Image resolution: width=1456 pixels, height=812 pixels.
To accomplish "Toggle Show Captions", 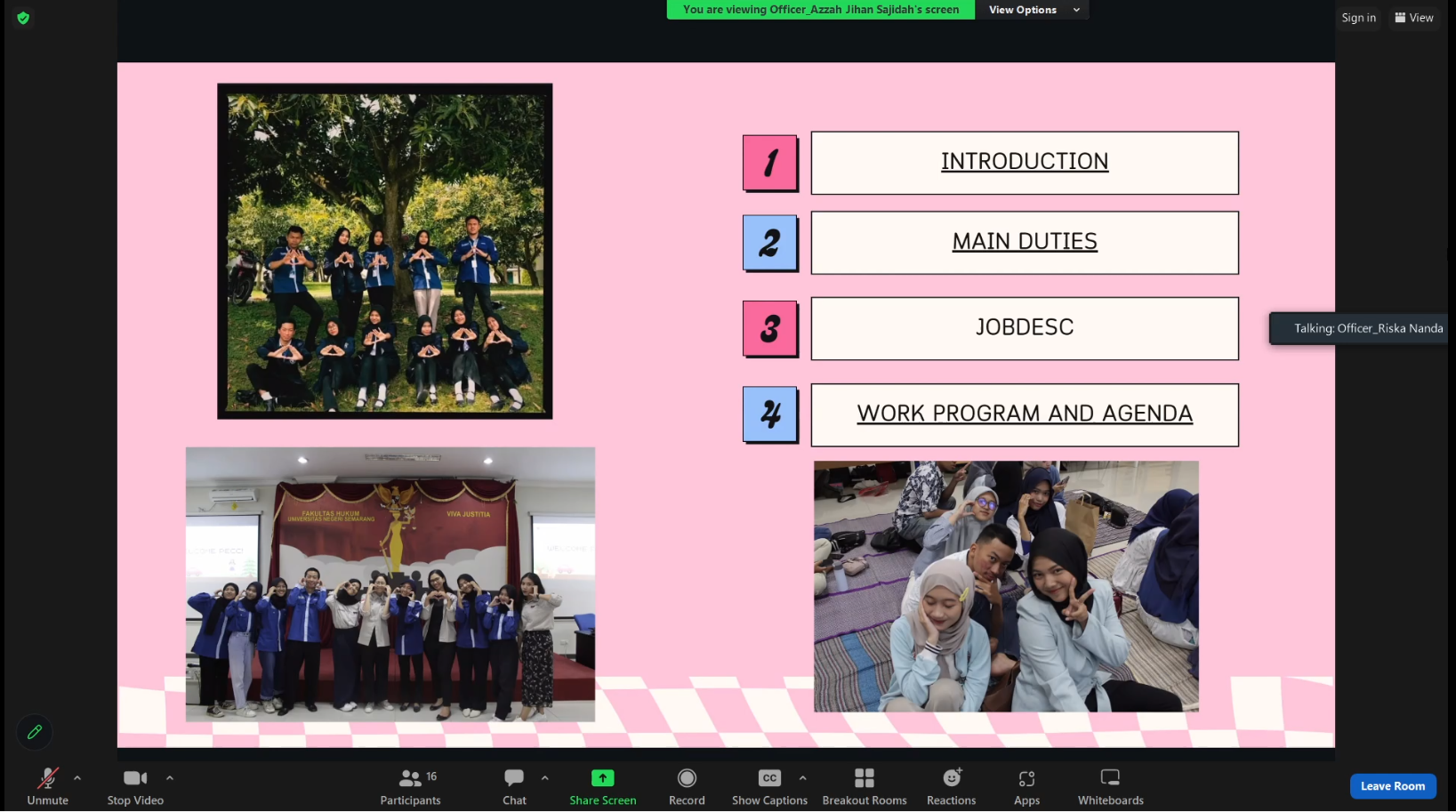I will click(769, 786).
